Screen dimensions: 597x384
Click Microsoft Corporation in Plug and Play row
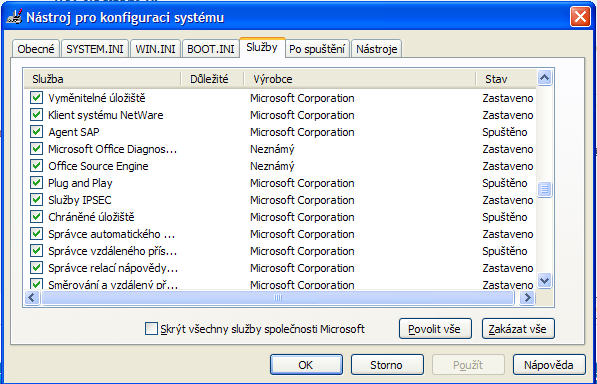click(x=302, y=183)
